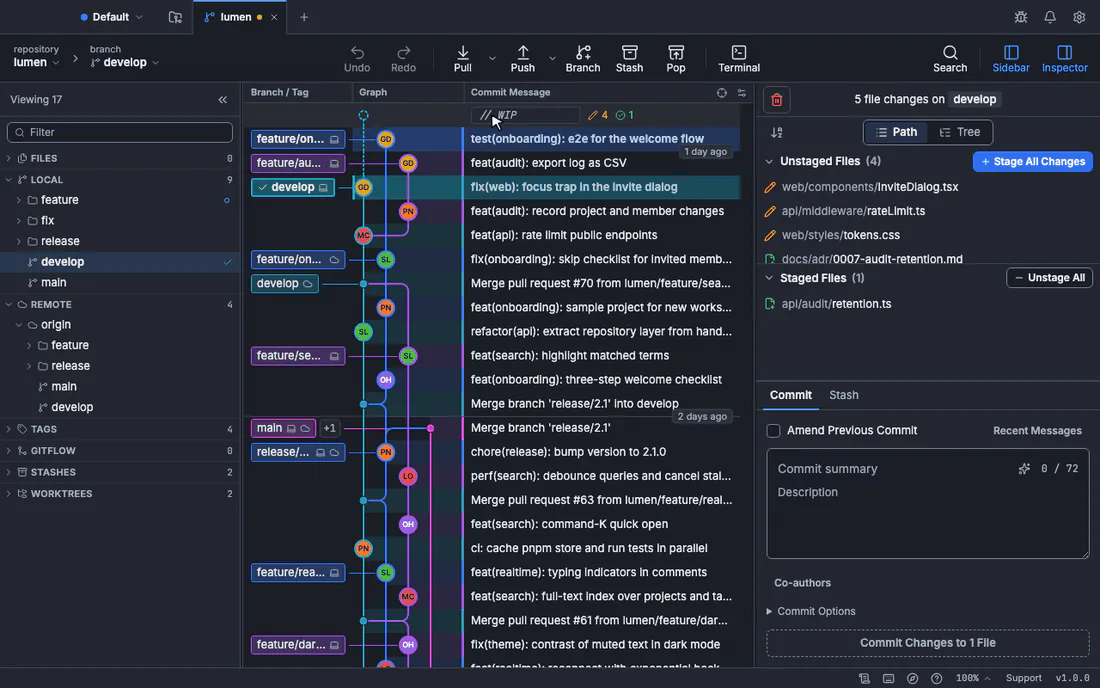The height and width of the screenshot is (688, 1100).
Task: Click the sort files icon in inspector
Action: coord(777,133)
